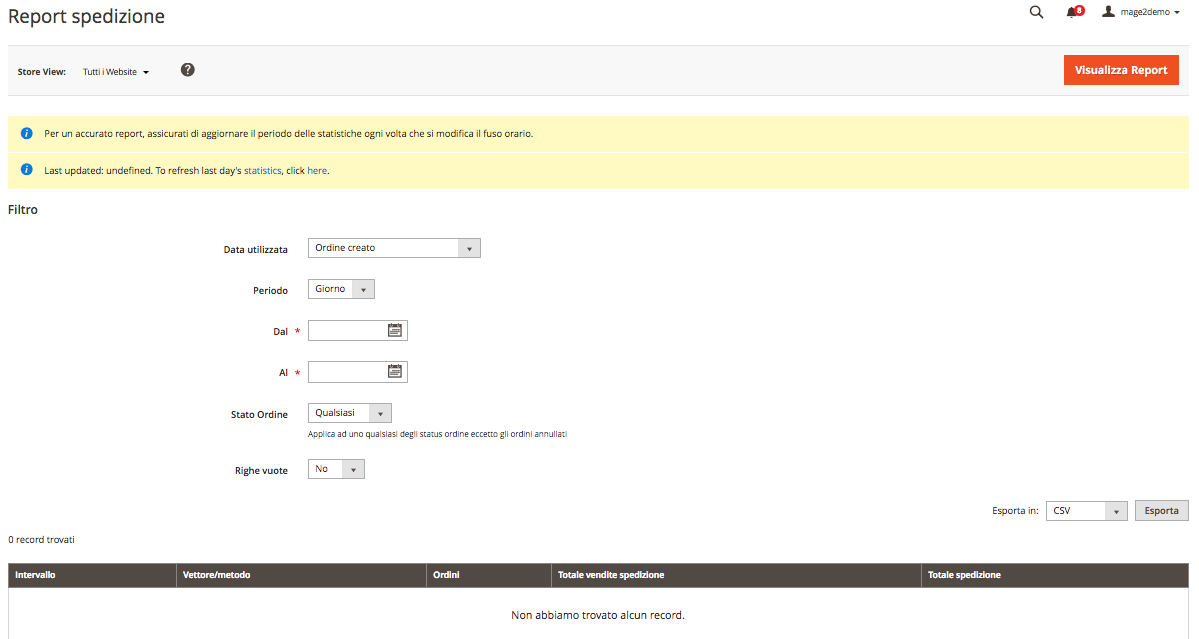The image size is (1199, 639).
Task: Click the Totale vendite spedizione column header
Action: pyautogui.click(x=736, y=575)
